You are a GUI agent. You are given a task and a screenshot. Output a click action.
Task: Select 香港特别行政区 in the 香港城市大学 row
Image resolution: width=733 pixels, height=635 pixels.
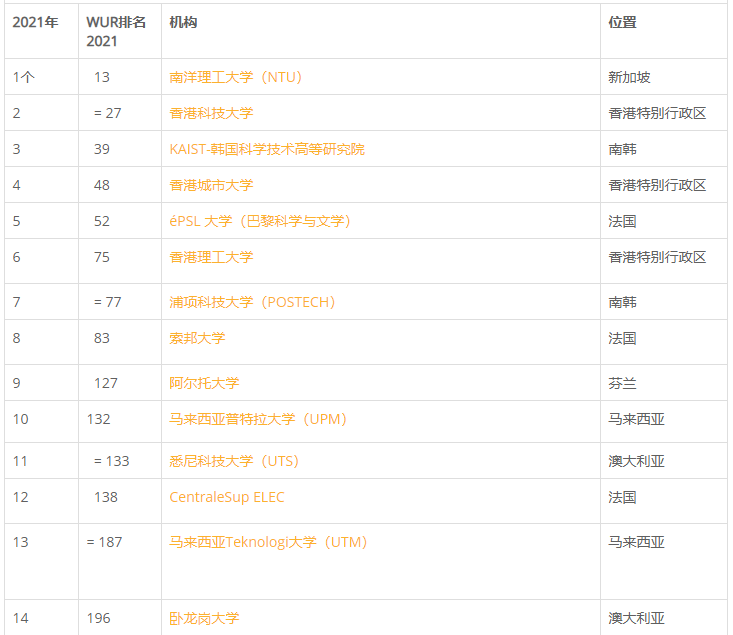(x=657, y=185)
